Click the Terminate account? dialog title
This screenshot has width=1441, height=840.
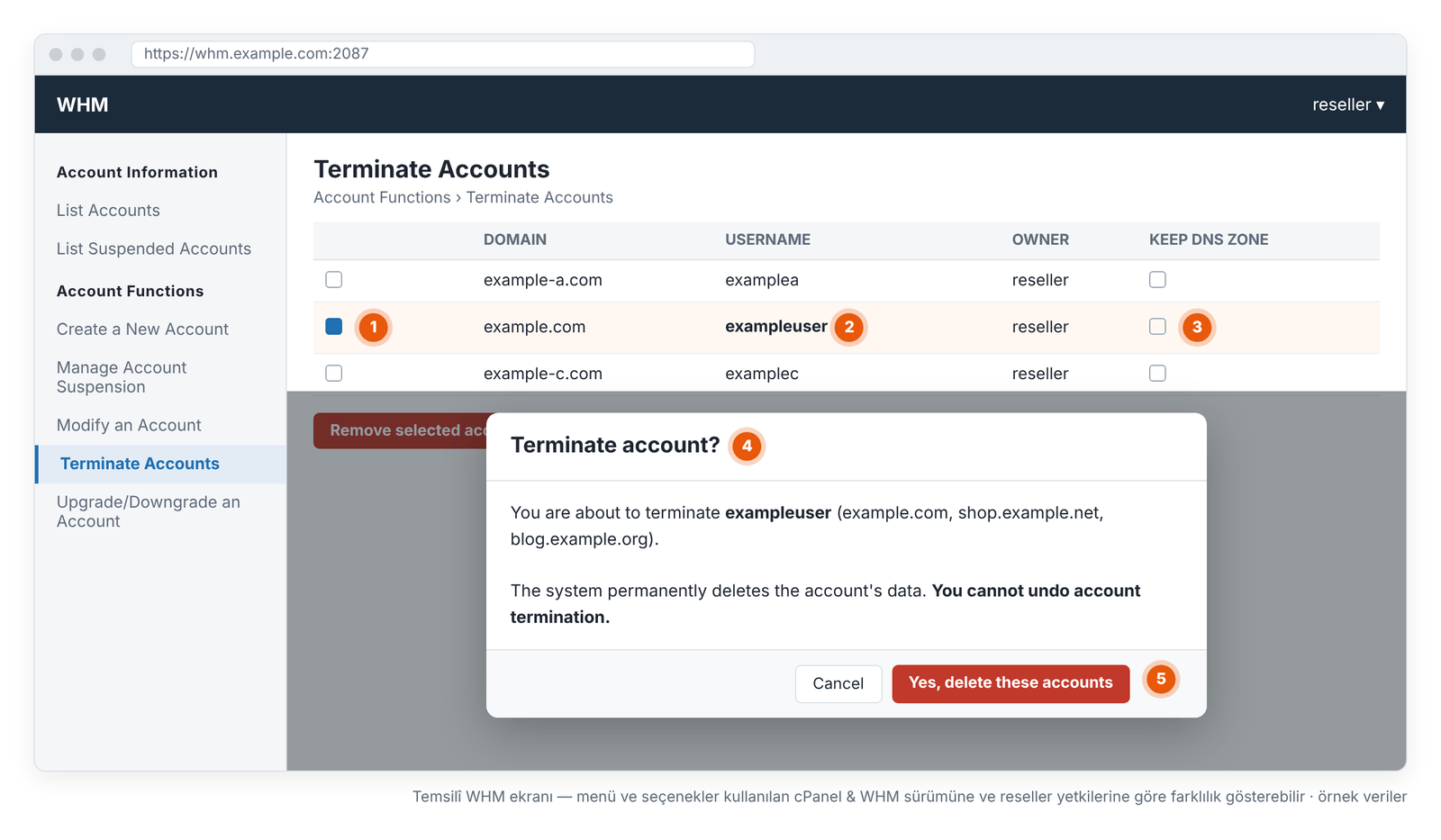click(615, 445)
